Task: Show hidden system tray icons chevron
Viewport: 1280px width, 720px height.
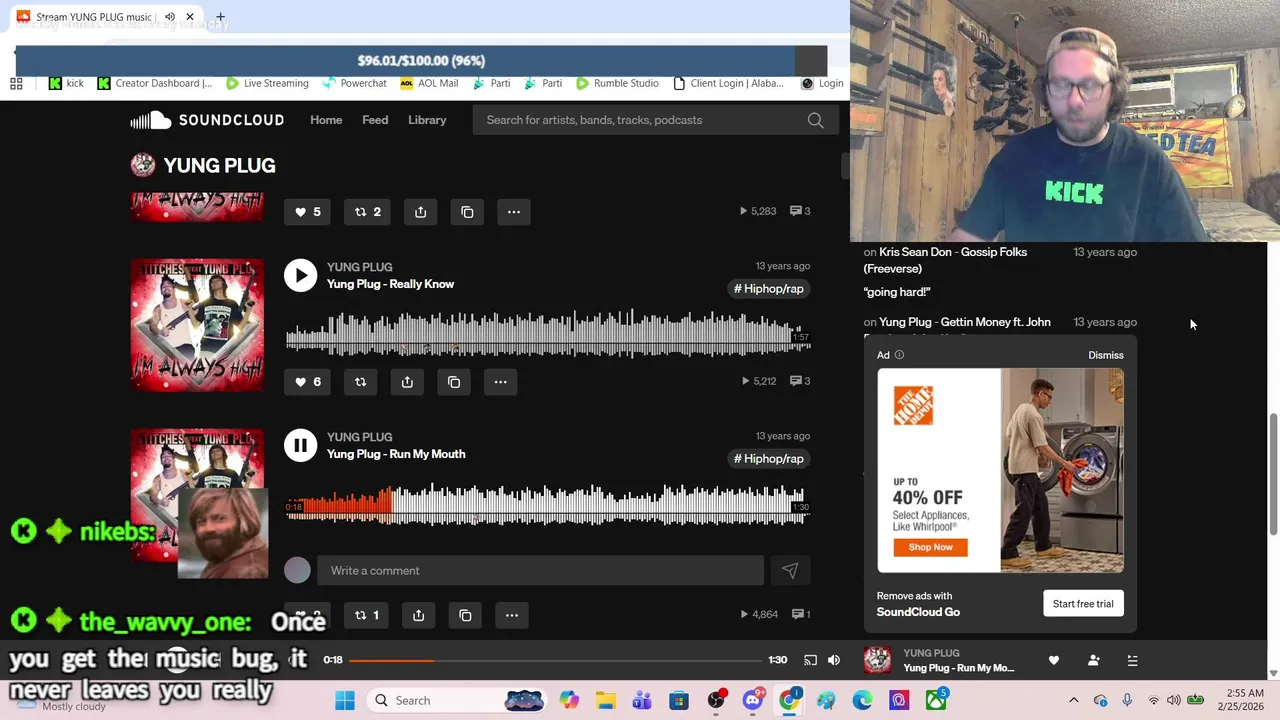Action: click(x=1074, y=700)
